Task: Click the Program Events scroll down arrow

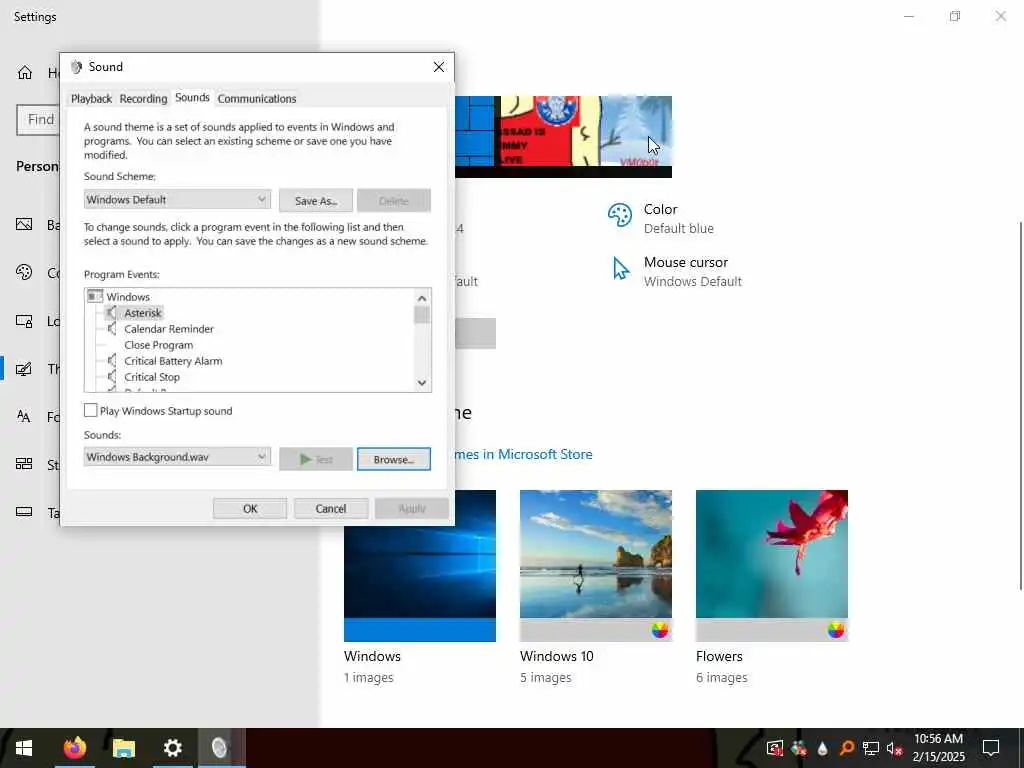Action: (x=422, y=383)
